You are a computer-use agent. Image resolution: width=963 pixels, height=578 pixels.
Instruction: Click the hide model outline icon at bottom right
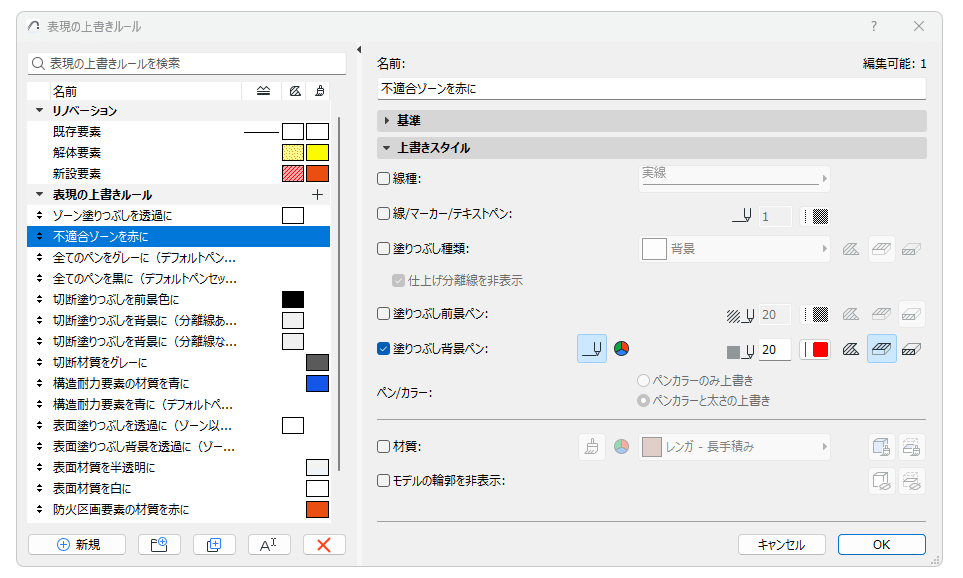[x=911, y=481]
